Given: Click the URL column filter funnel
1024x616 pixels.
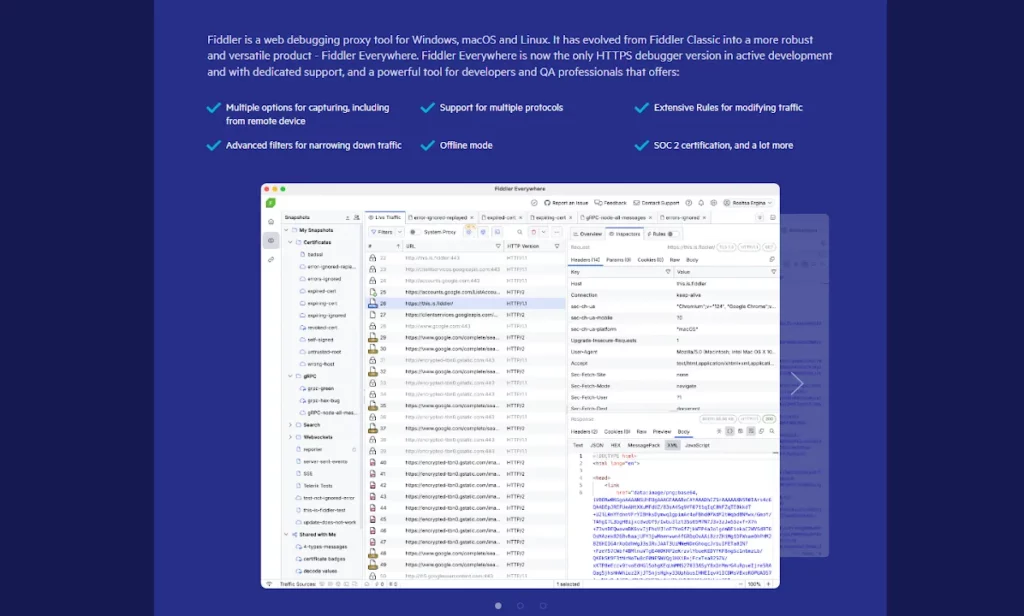Looking at the screenshot, I should (x=498, y=246).
